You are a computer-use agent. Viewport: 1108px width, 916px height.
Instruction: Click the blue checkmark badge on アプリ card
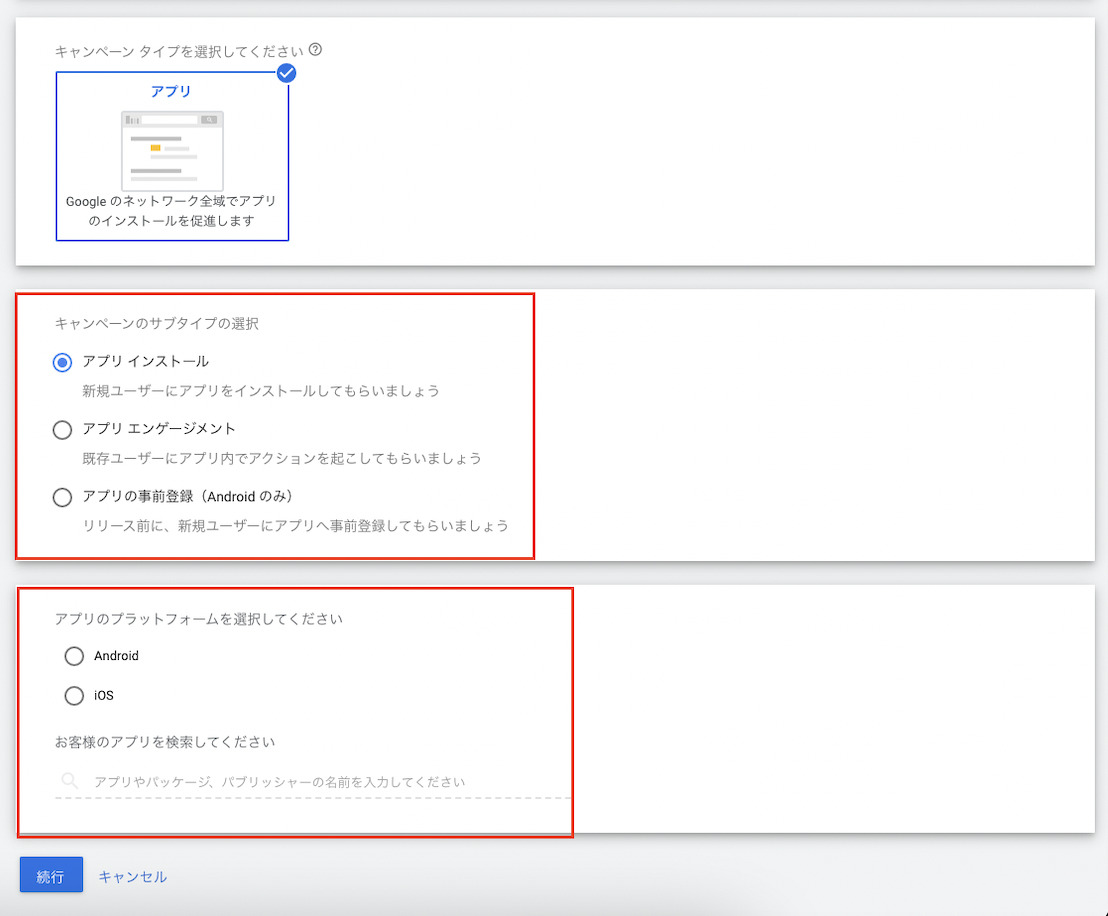point(287,73)
